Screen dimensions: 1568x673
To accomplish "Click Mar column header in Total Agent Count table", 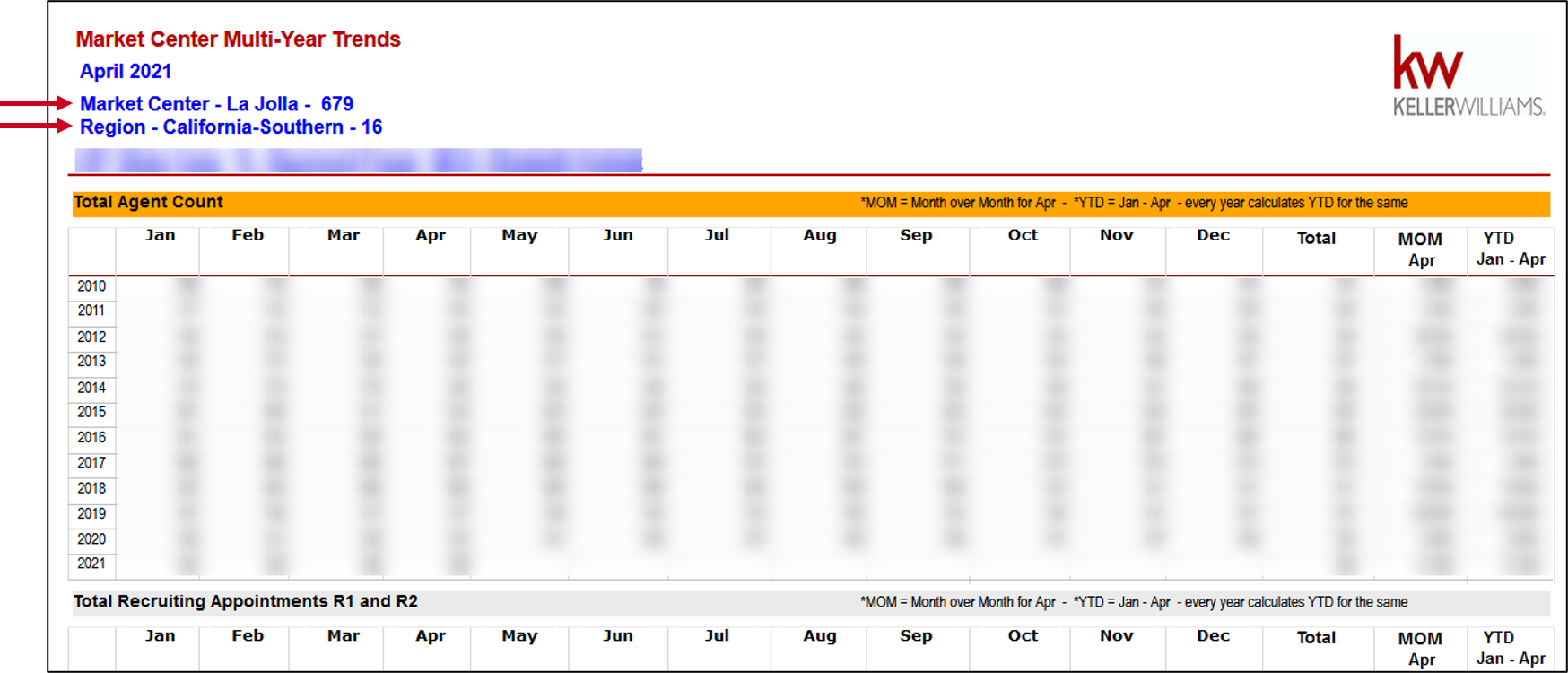I will [x=344, y=235].
